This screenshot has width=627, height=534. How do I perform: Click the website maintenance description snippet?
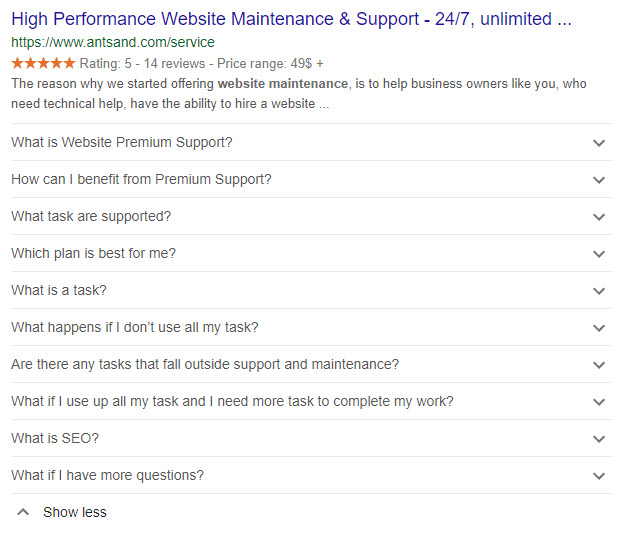pos(298,93)
